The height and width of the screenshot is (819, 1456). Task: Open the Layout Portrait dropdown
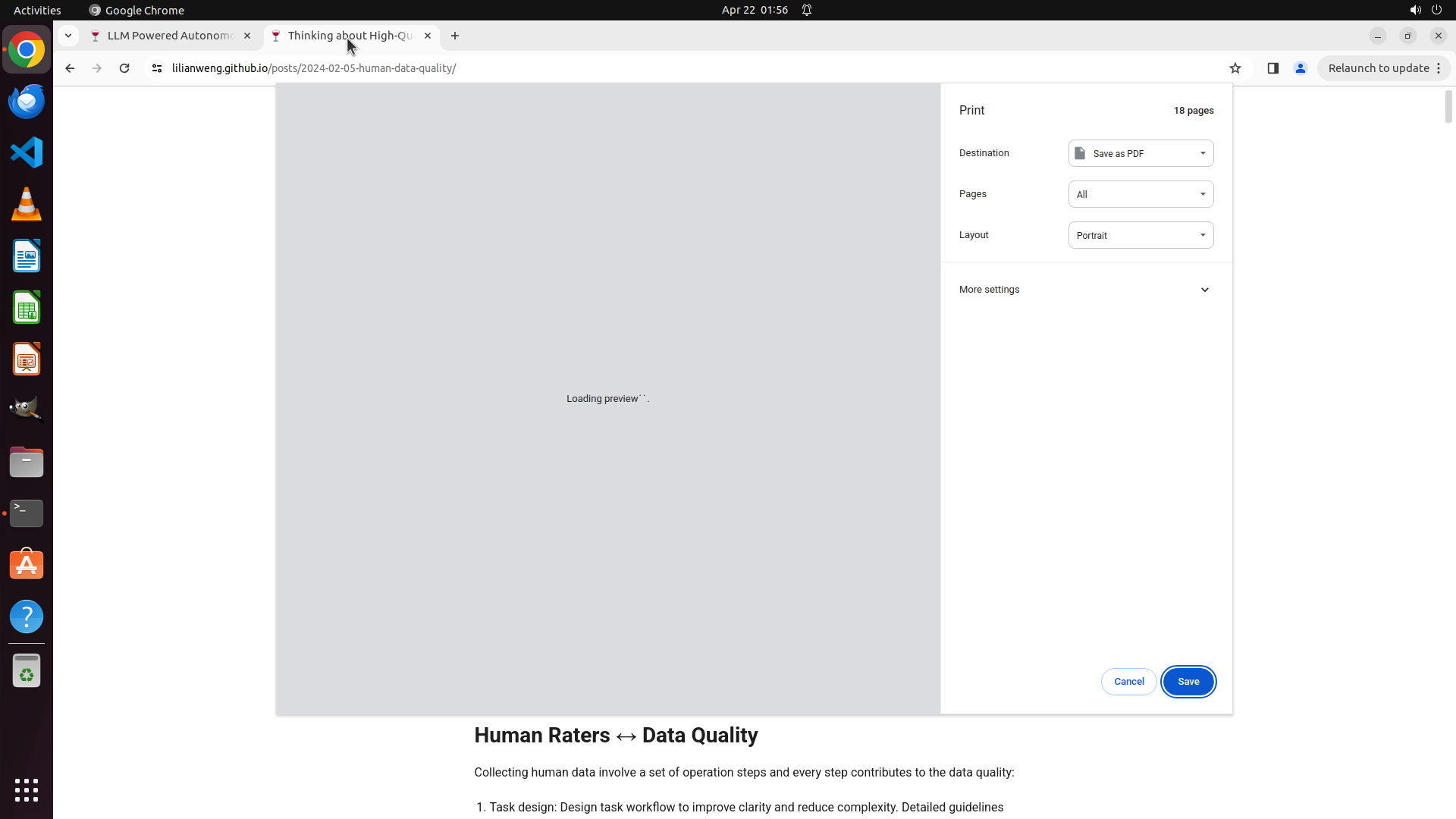tap(1141, 235)
